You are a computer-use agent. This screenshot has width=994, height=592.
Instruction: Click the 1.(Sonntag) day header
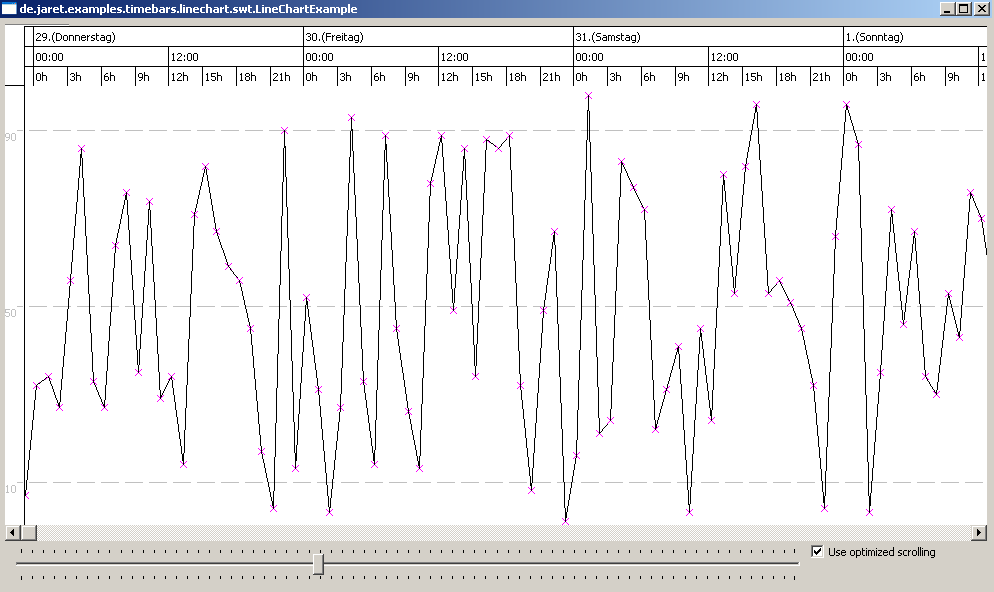click(875, 37)
